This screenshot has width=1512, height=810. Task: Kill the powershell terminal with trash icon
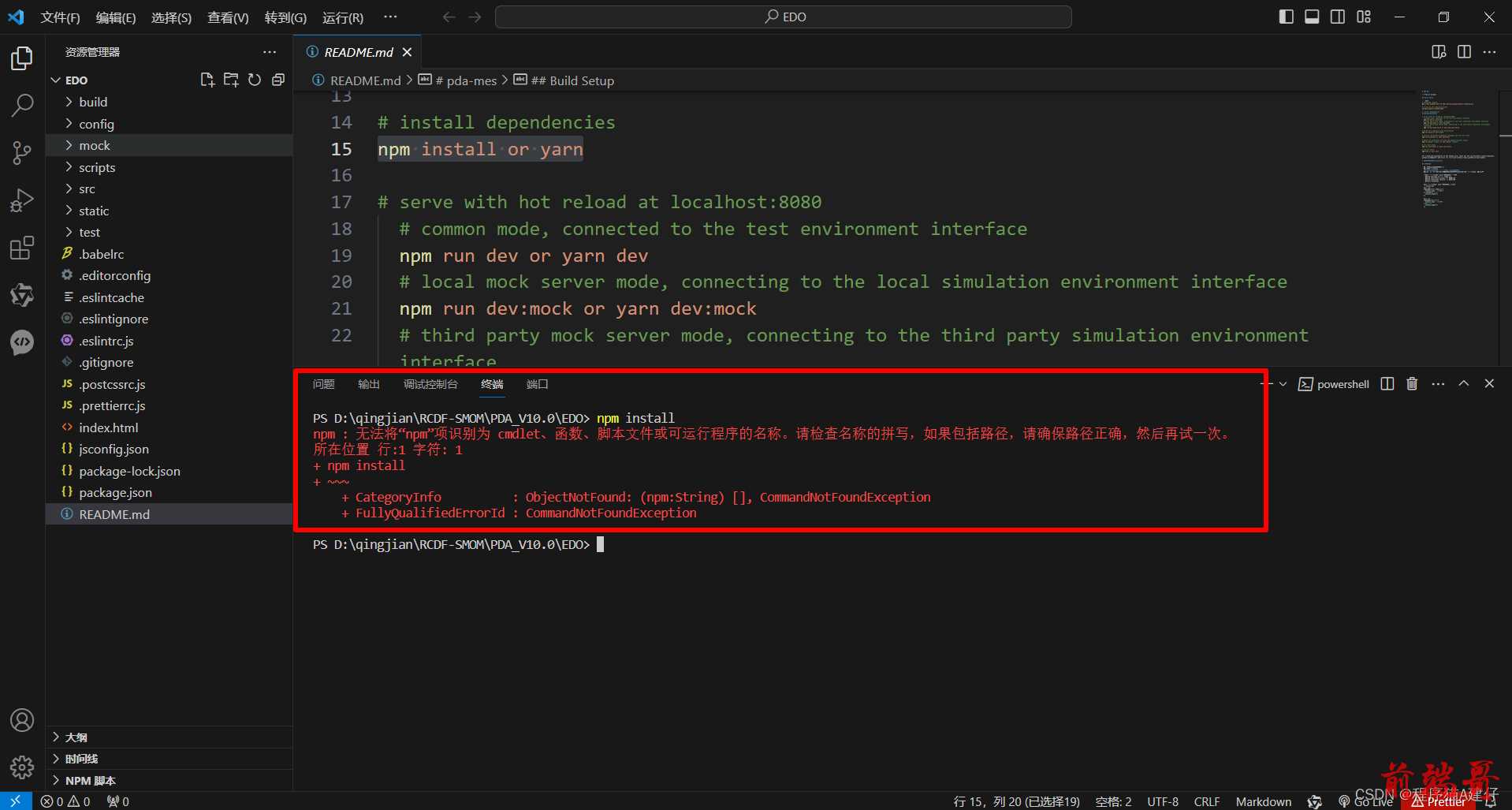[x=1412, y=384]
